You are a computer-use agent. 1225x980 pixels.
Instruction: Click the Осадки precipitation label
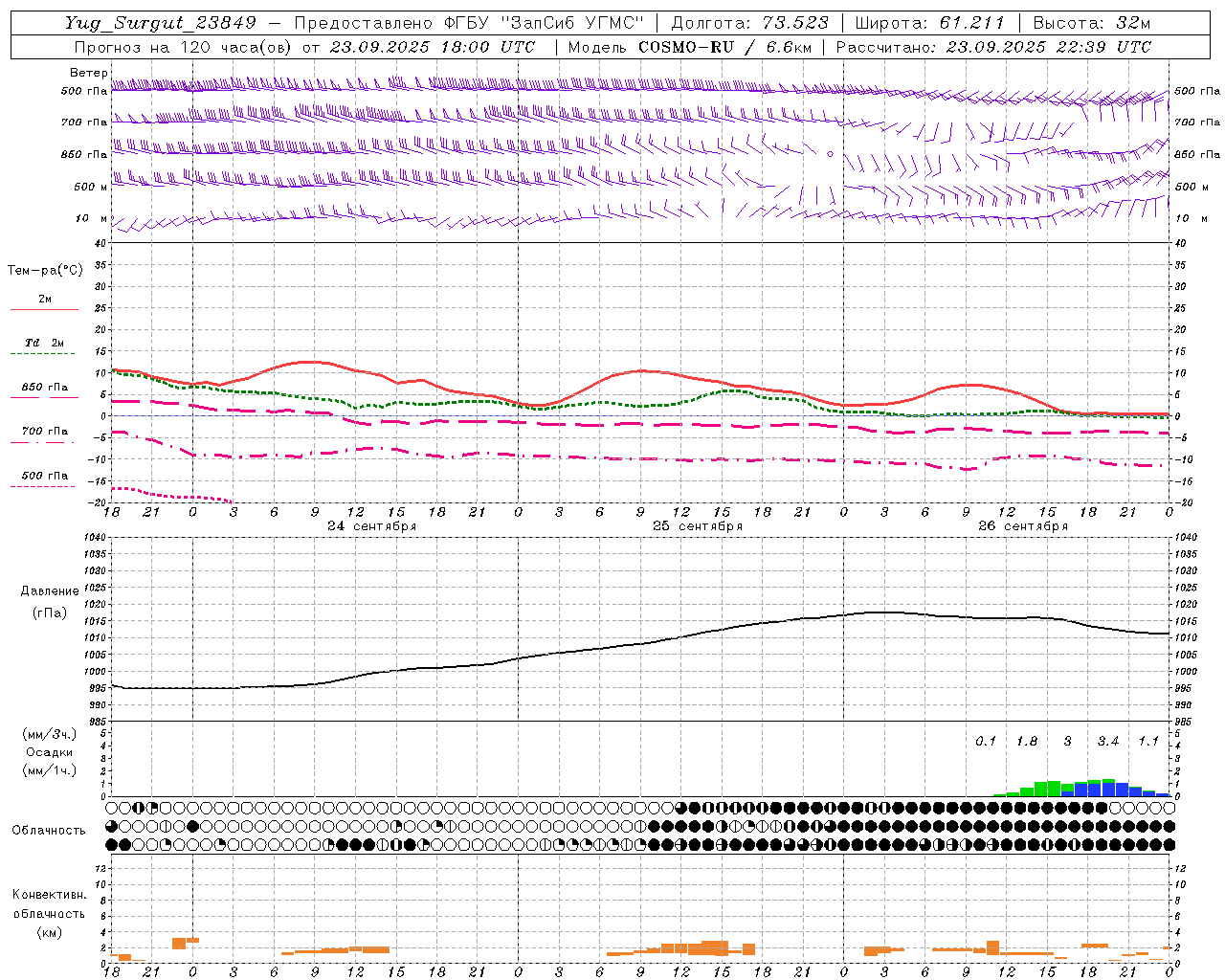[49, 752]
